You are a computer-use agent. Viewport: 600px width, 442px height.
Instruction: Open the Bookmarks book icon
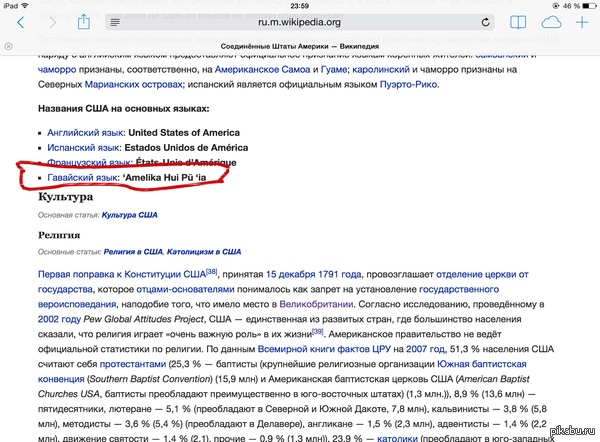(515, 22)
